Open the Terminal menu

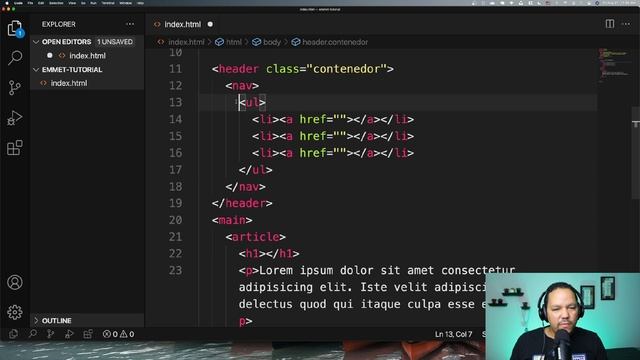click(108, 3)
